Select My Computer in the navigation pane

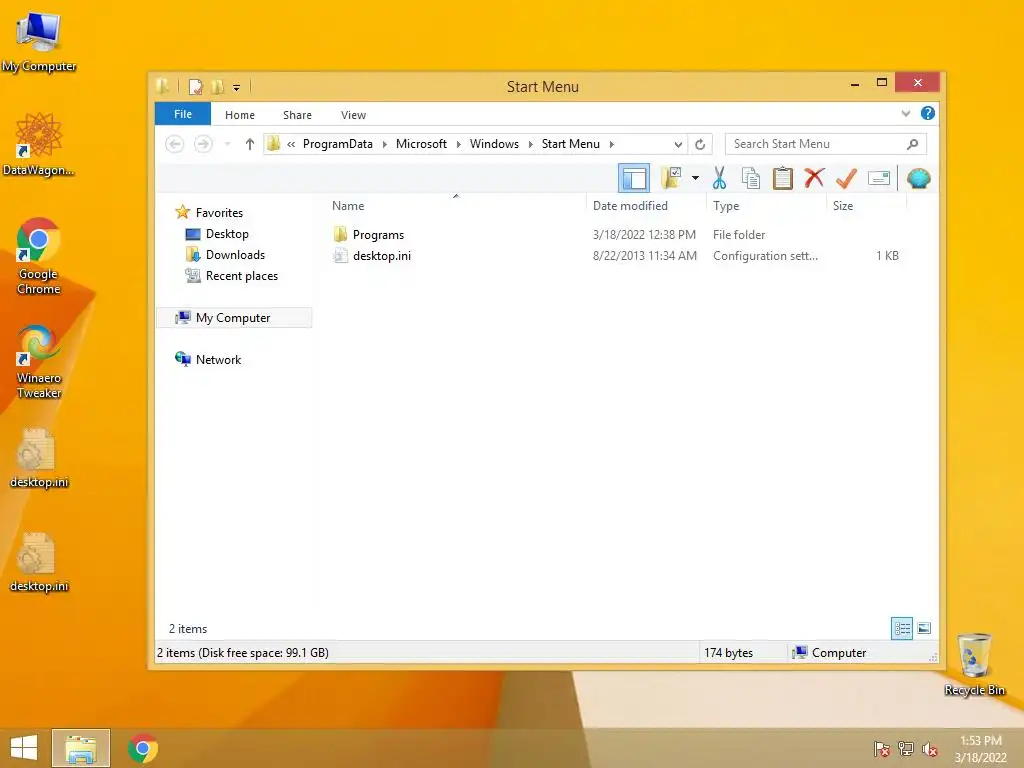tap(233, 317)
